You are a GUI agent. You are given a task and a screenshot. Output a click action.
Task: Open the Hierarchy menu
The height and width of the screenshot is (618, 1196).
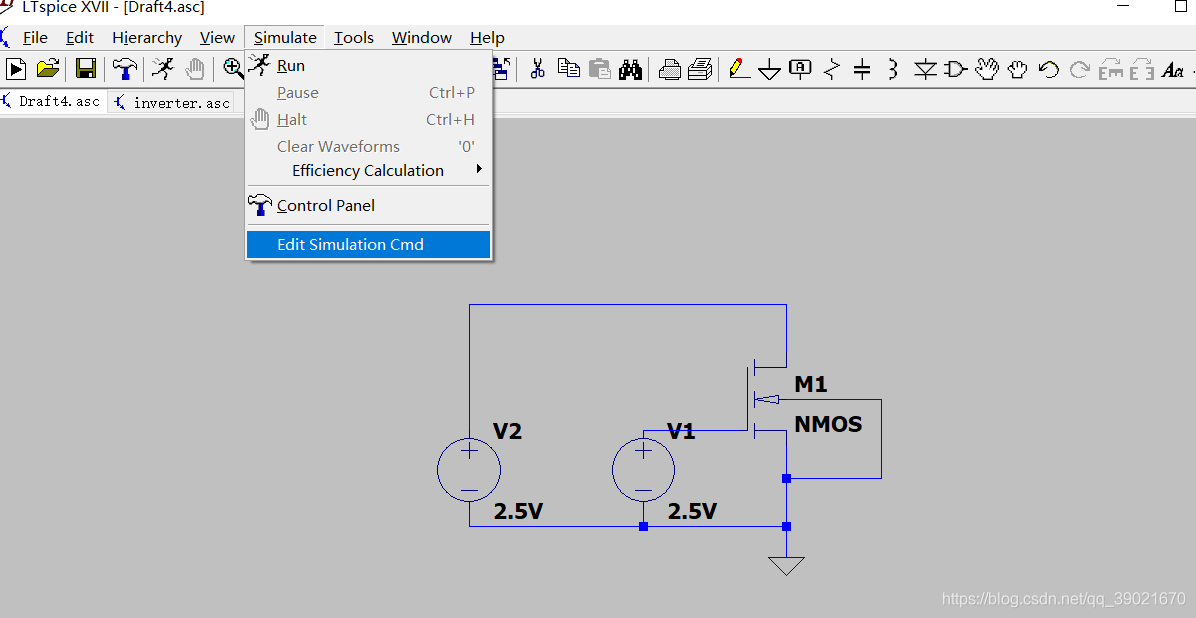point(146,37)
